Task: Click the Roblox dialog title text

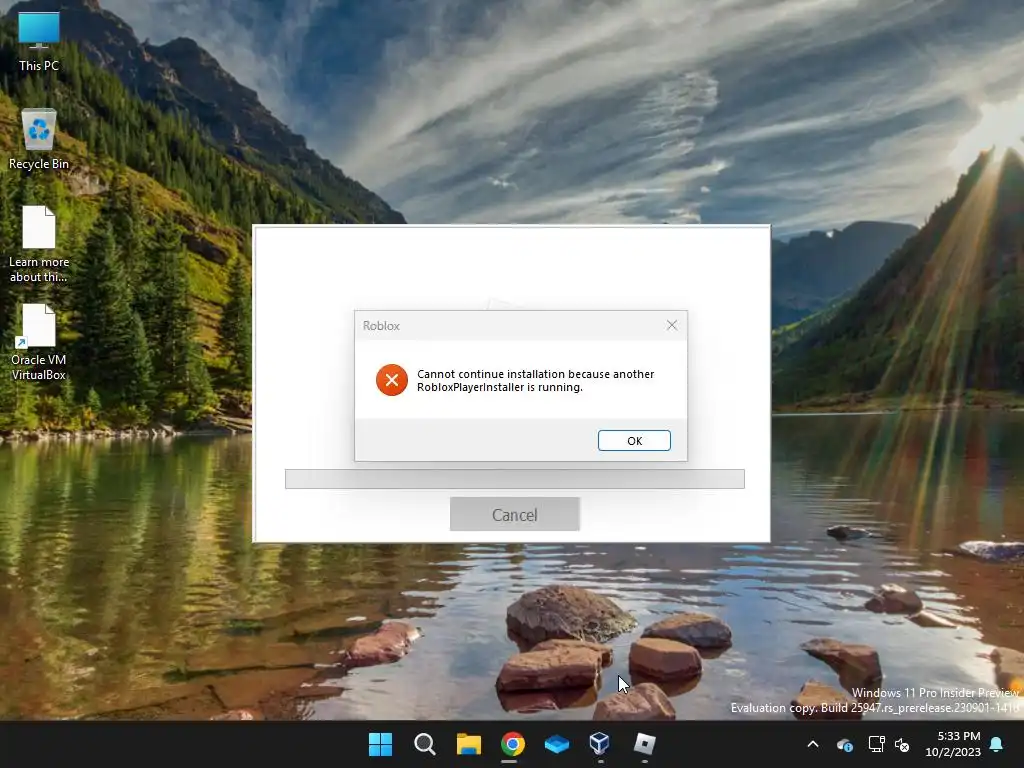Action: (x=381, y=325)
